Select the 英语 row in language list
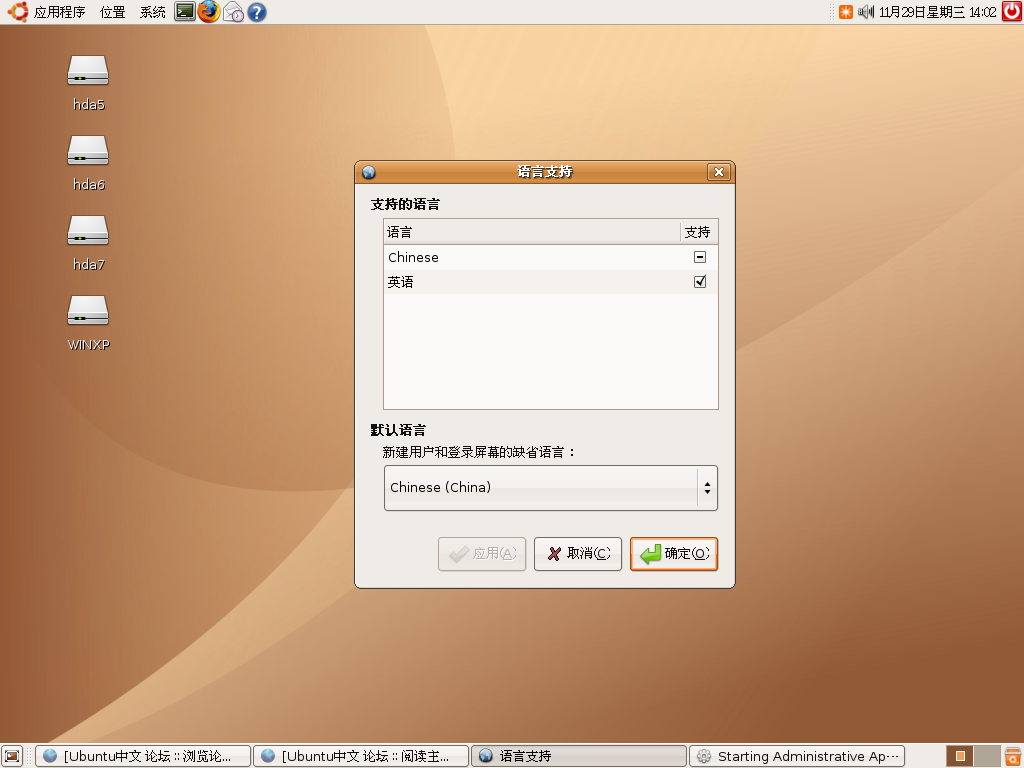This screenshot has height=768, width=1024. point(551,281)
